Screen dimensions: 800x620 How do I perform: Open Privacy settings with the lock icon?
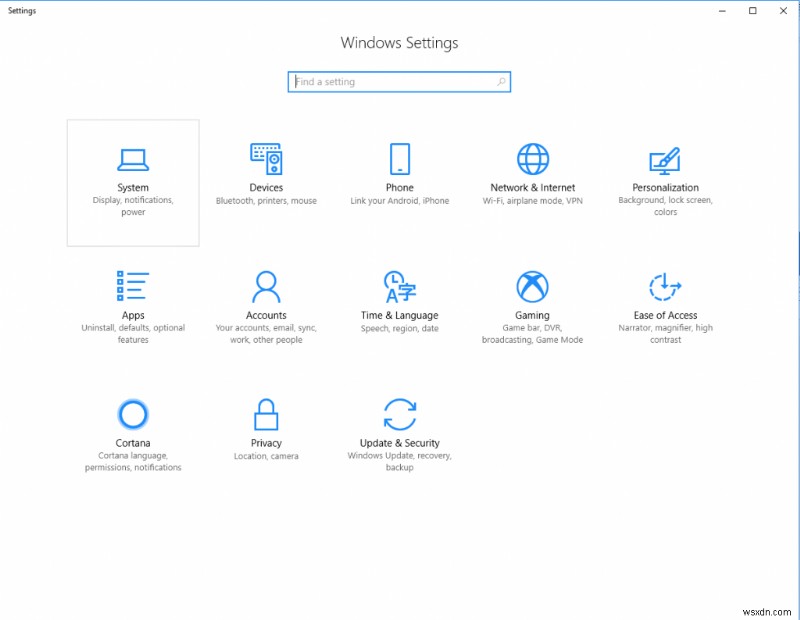pos(266,430)
